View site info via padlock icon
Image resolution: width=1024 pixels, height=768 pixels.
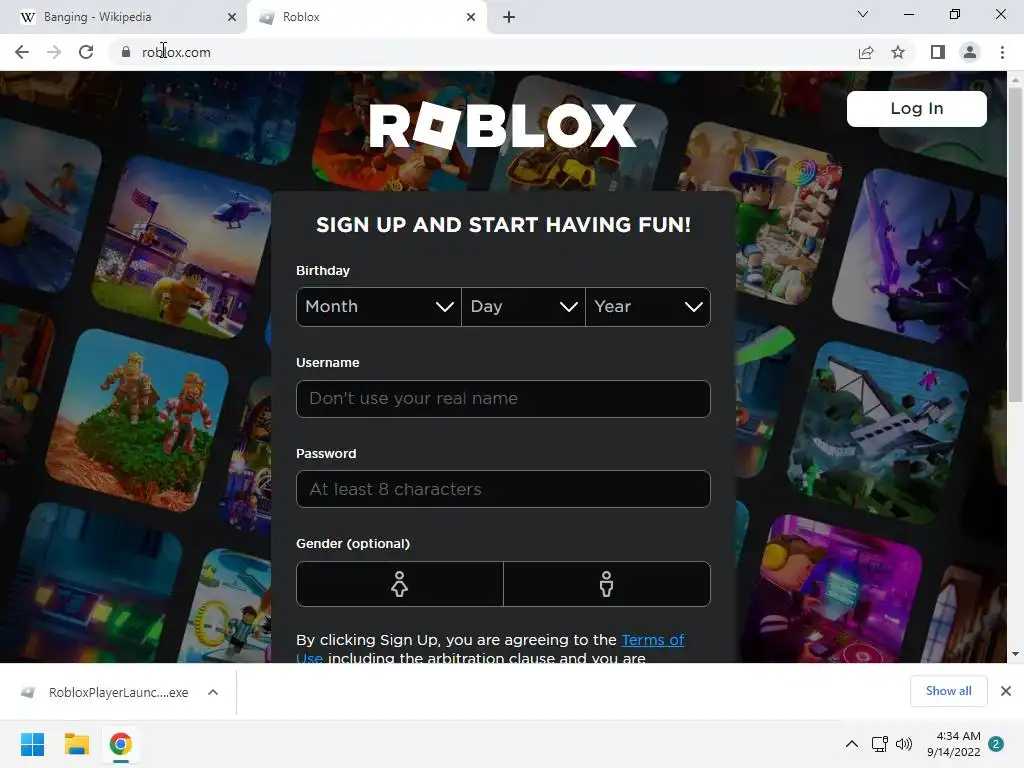pos(126,52)
